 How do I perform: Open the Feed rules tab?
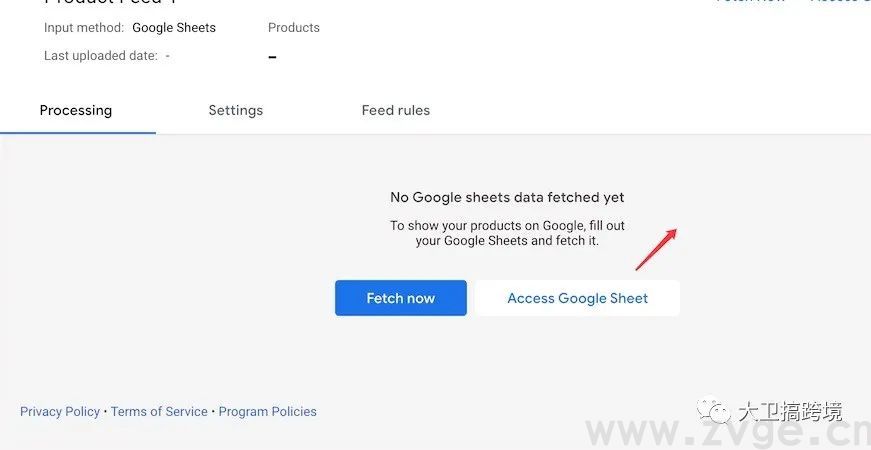(395, 110)
